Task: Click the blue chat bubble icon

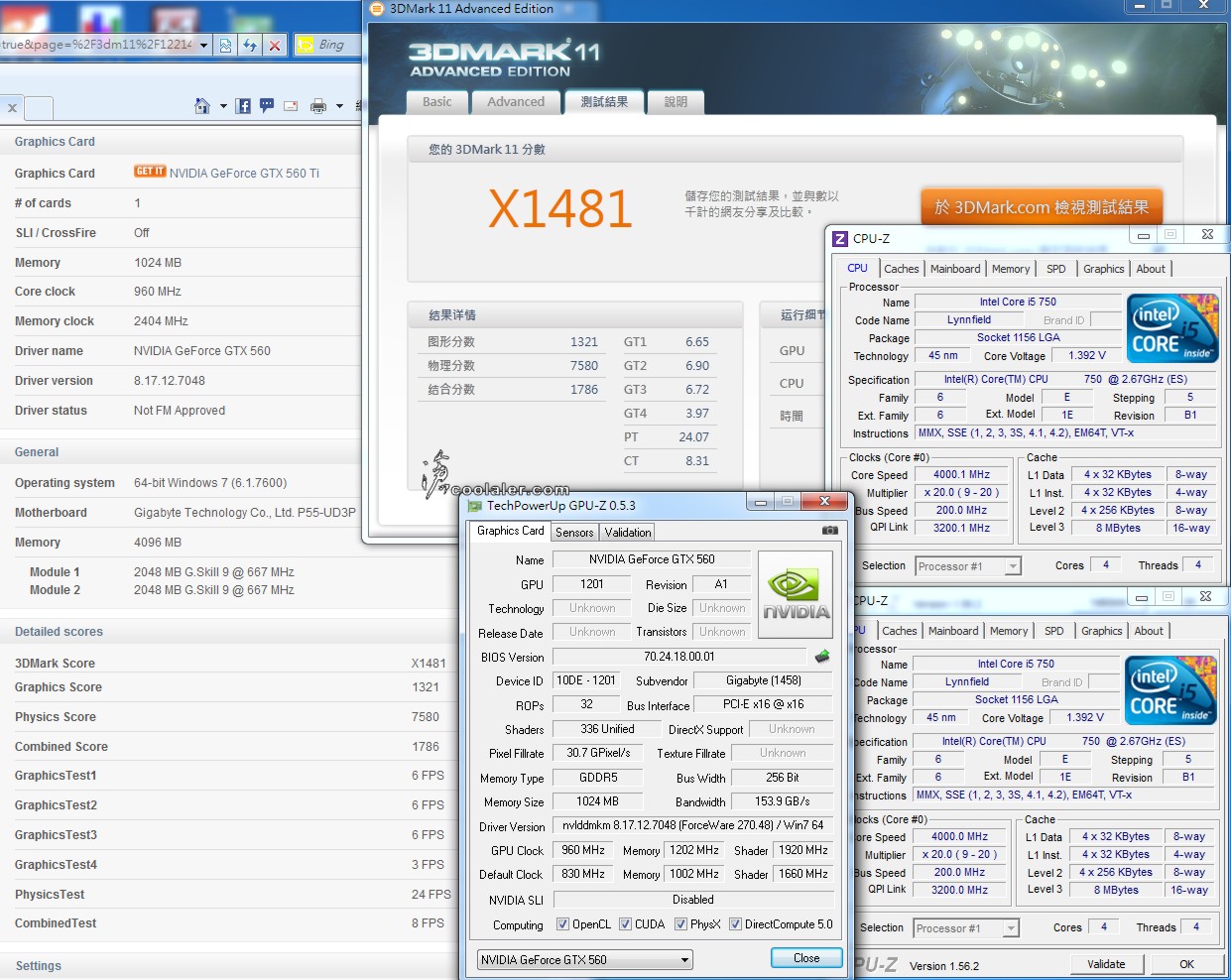Action: click(x=267, y=106)
